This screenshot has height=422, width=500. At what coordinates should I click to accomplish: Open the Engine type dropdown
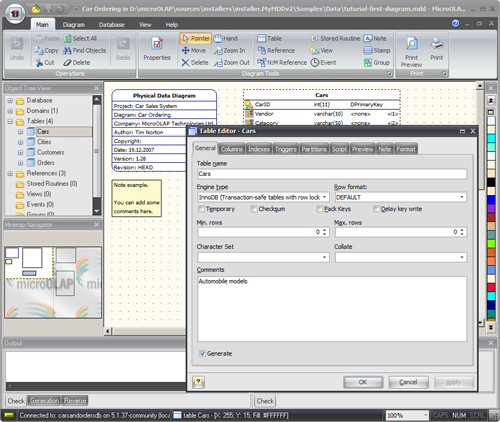tap(325, 197)
